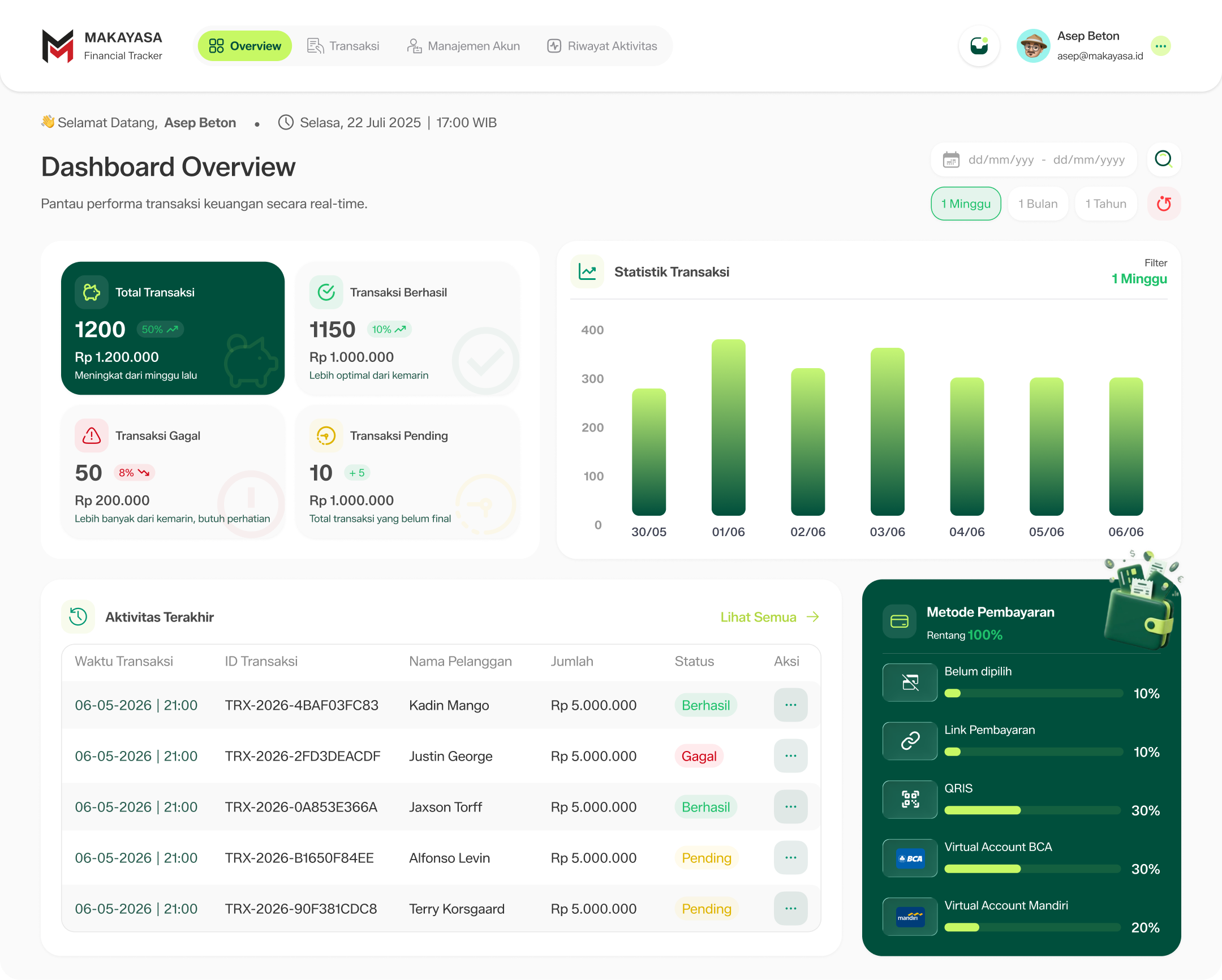This screenshot has width=1222, height=980.
Task: Click the QRIS scan icon
Action: (910, 798)
